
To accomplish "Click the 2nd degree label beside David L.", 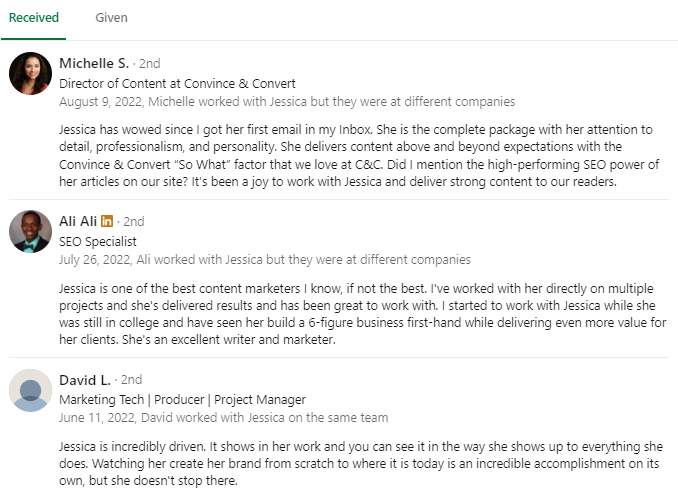I will (131, 380).
